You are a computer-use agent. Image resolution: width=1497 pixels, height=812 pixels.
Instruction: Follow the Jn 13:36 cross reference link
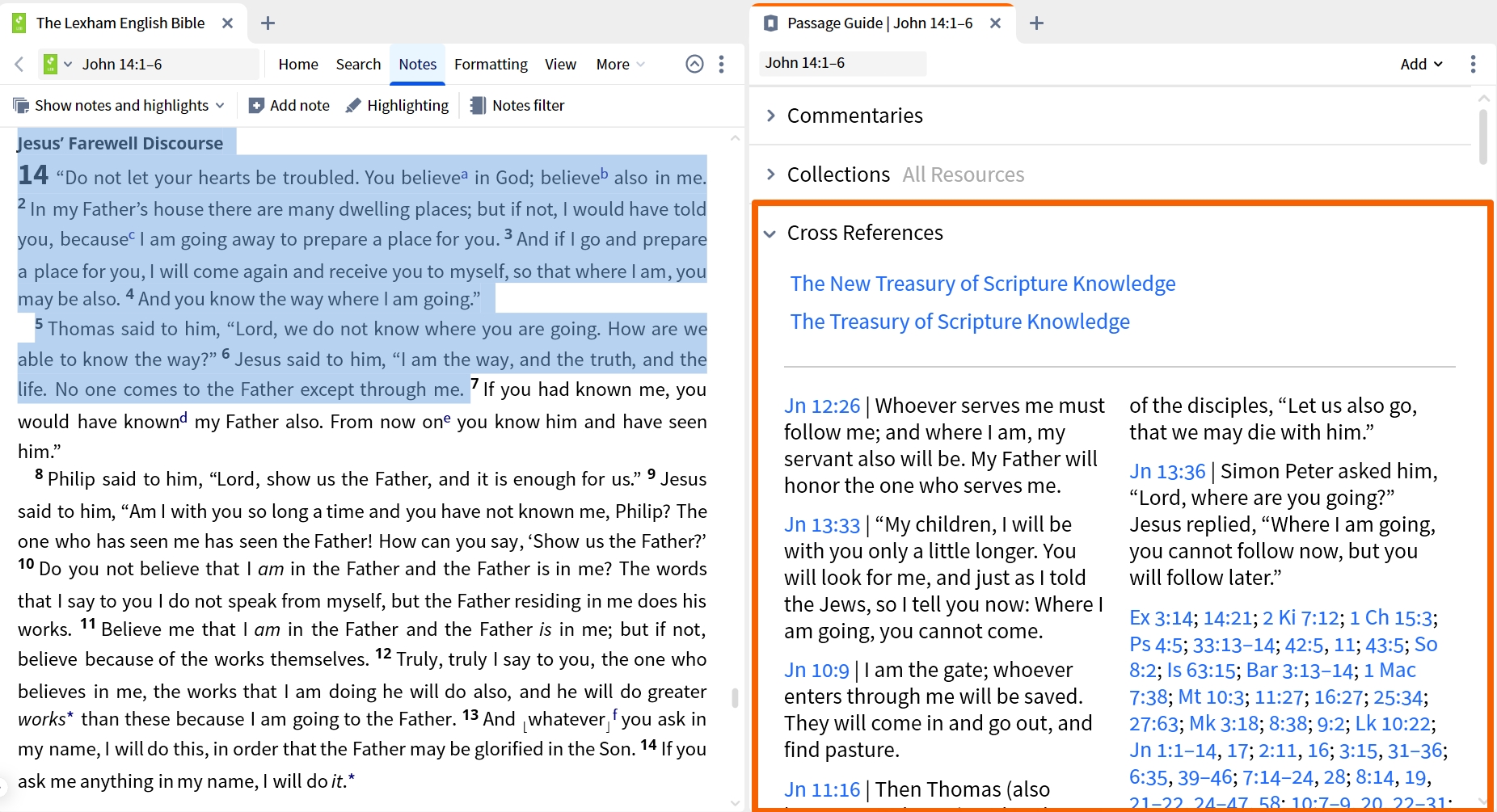(1167, 471)
